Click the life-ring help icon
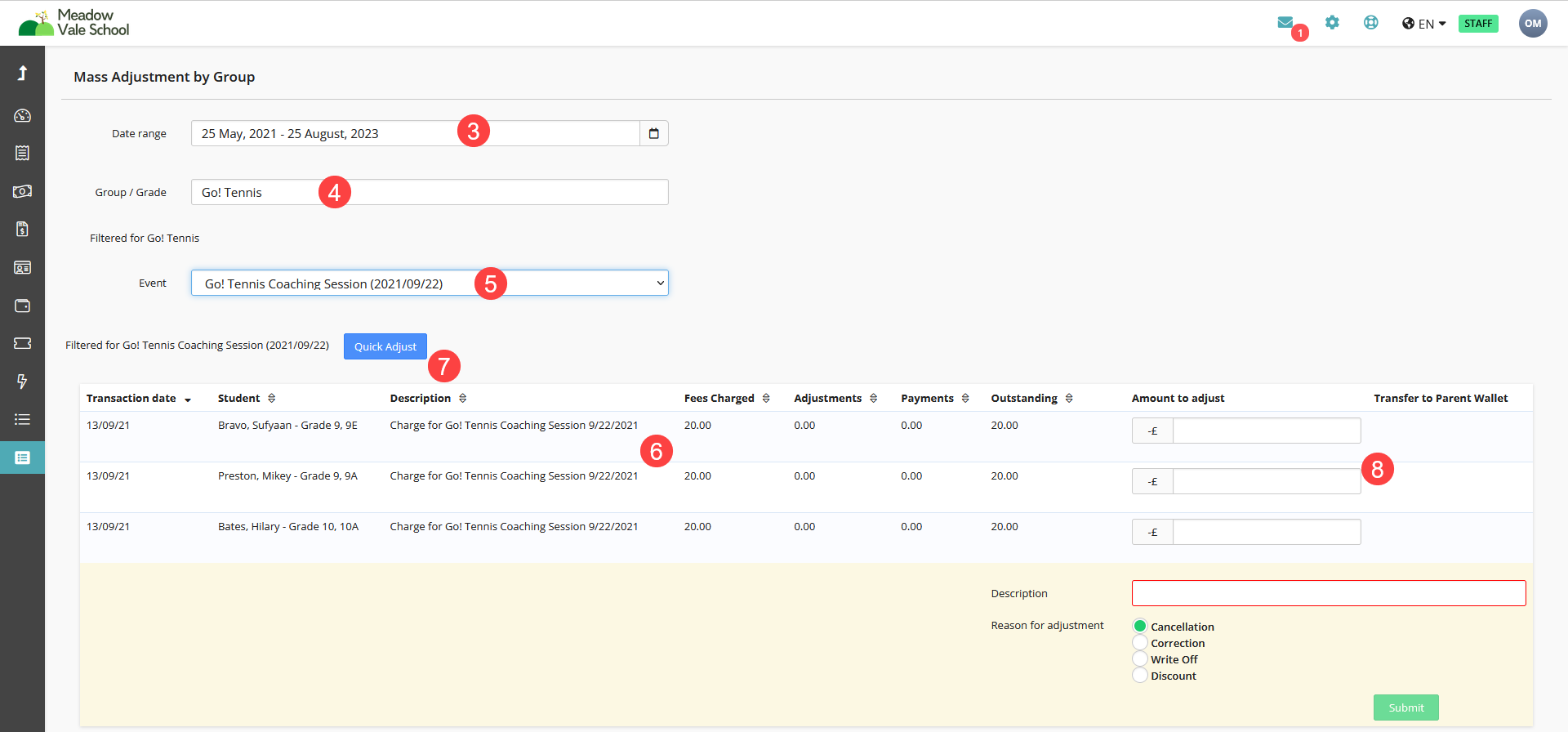The image size is (1568, 732). (1370, 23)
